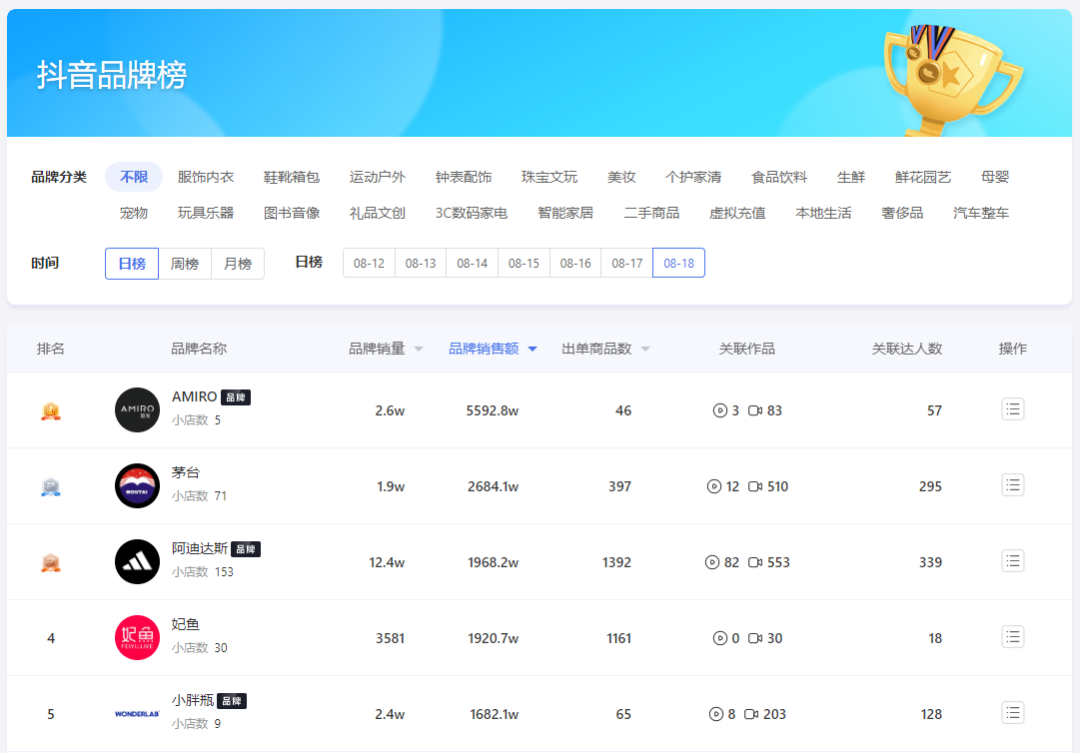Click the video icon in AMIRO row
The height and width of the screenshot is (753, 1080).
coord(755,411)
